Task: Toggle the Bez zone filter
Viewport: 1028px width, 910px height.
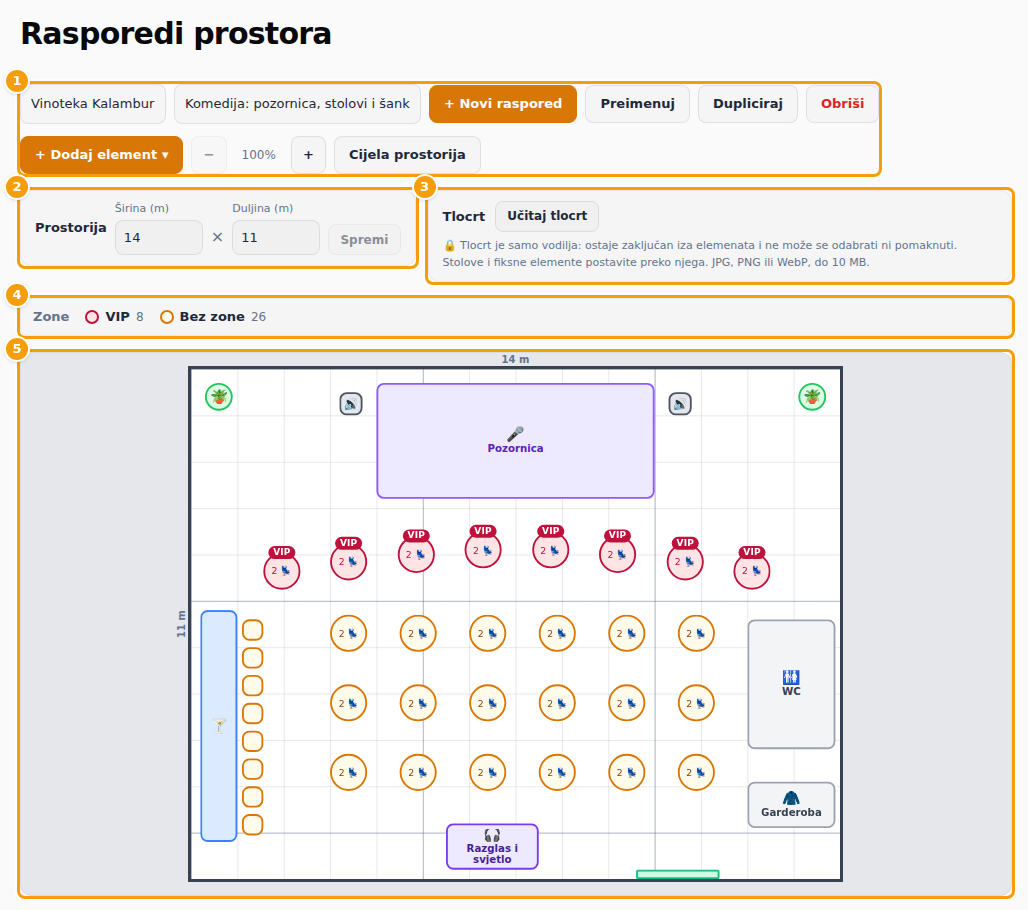Action: pos(213,317)
